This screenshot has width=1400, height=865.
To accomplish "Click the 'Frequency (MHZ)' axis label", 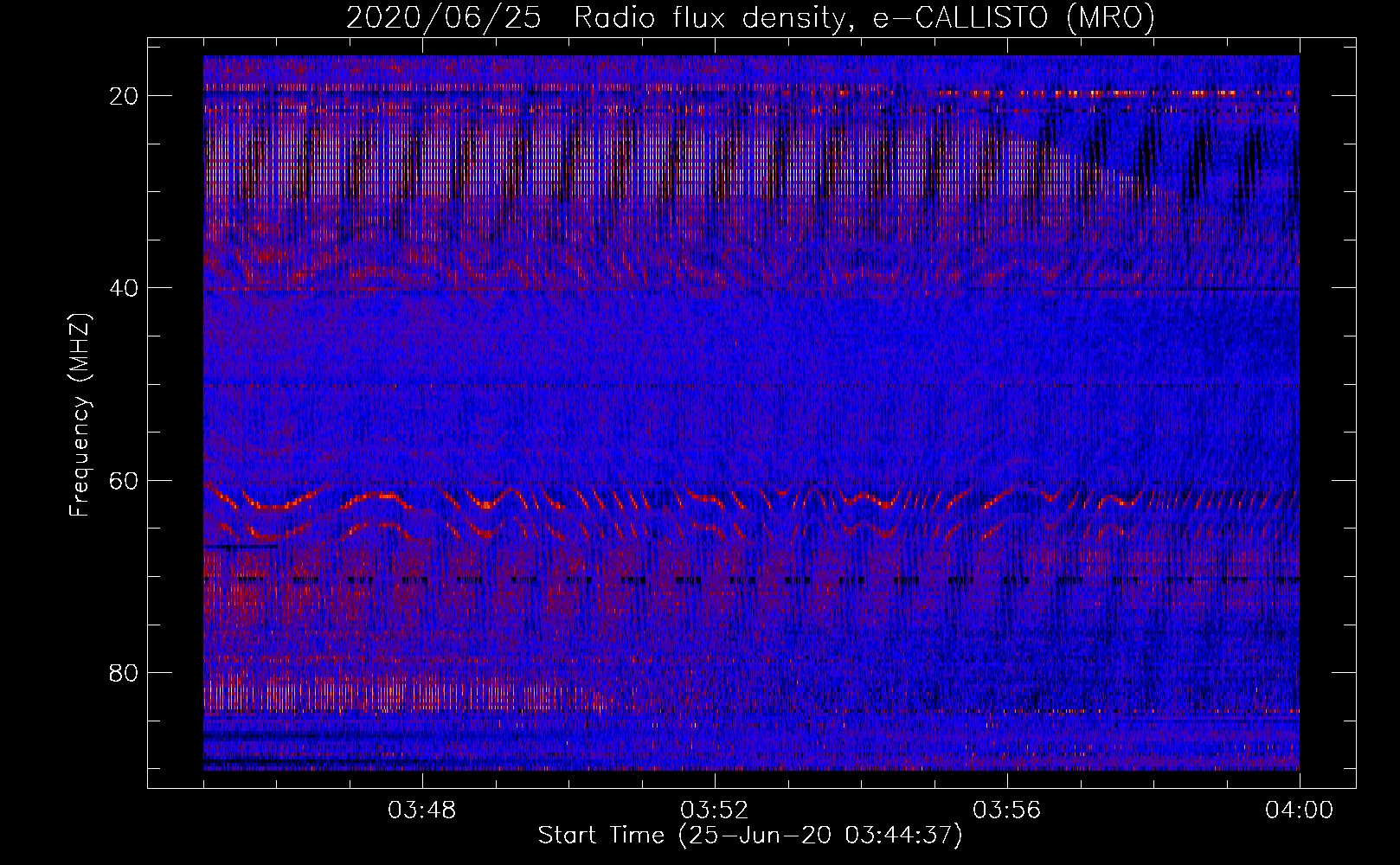I will click(80, 414).
